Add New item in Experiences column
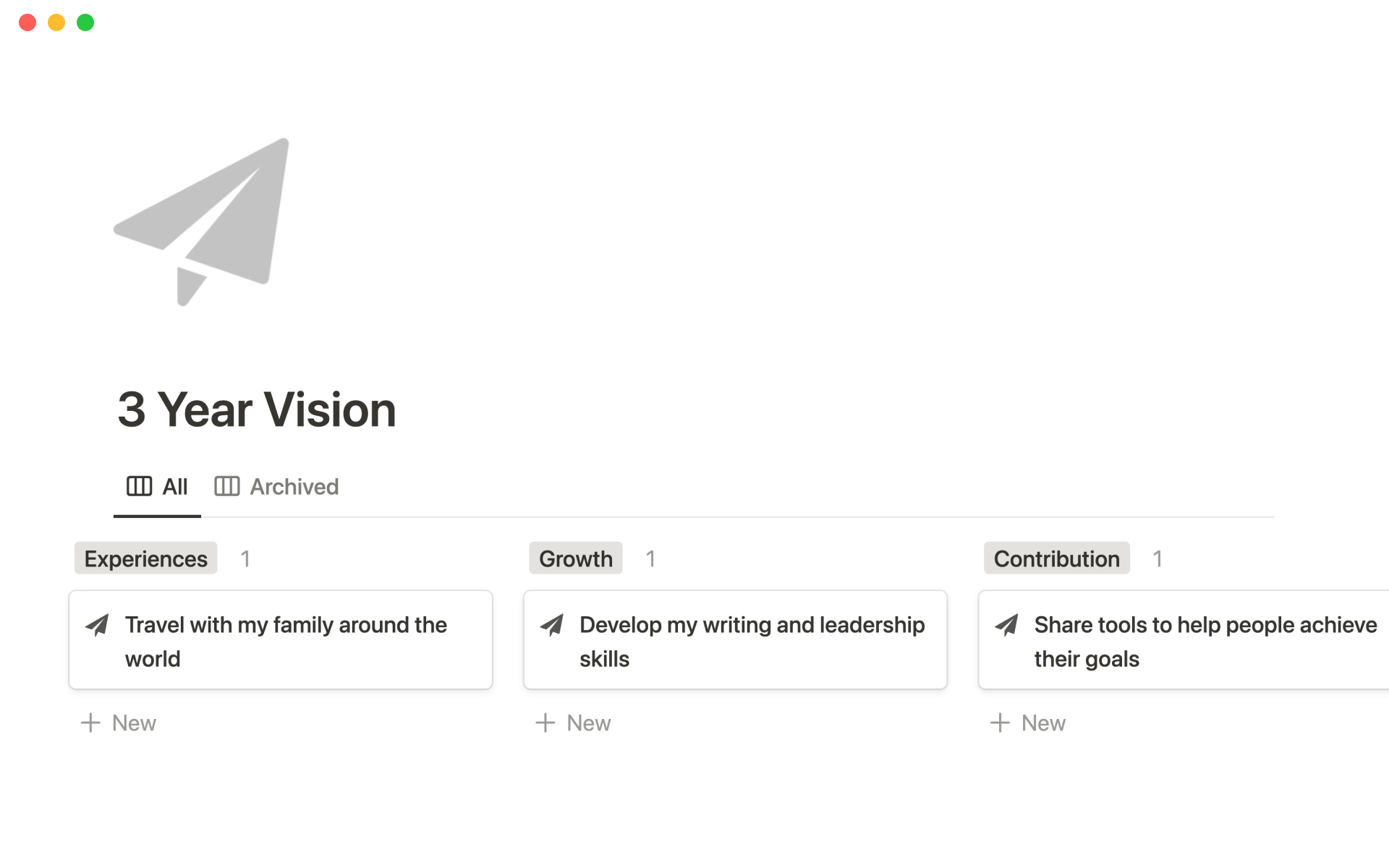 pyautogui.click(x=134, y=723)
